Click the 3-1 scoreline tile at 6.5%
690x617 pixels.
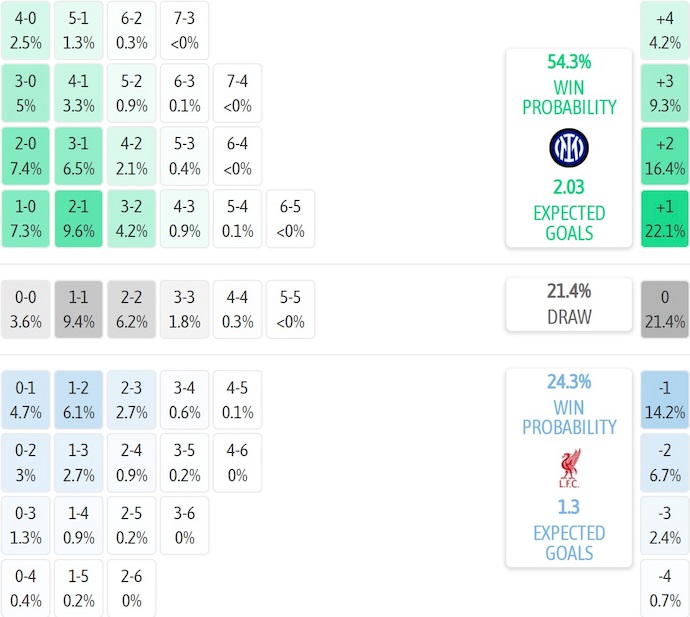pos(79,155)
